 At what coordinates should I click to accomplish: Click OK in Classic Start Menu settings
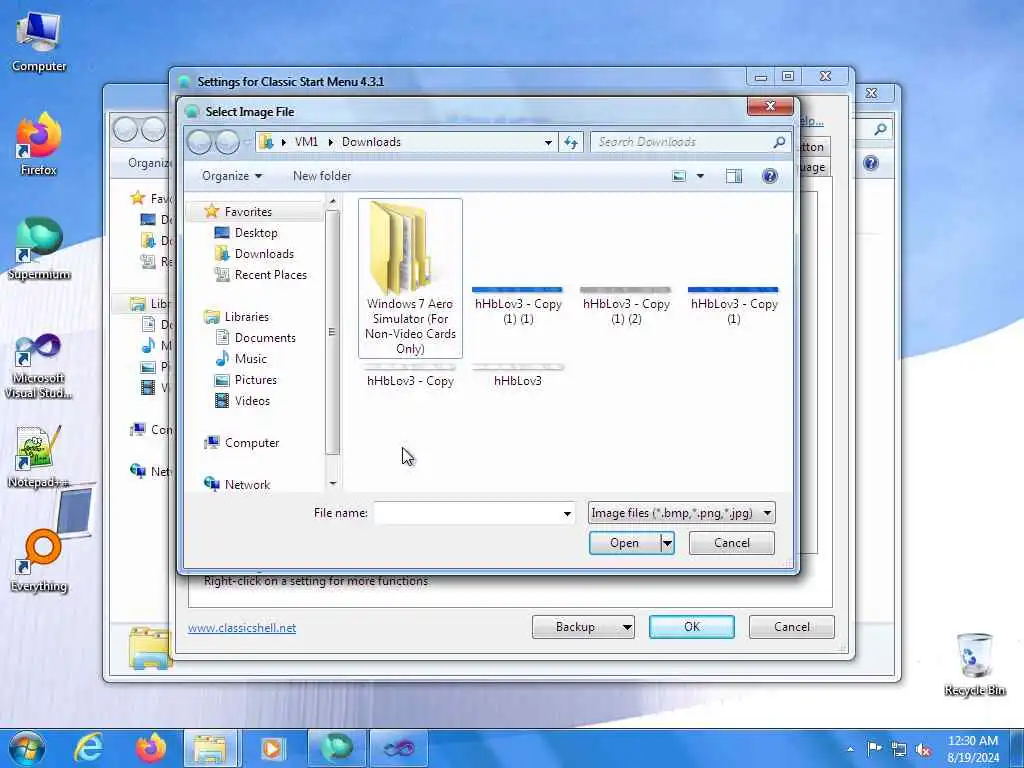(x=692, y=627)
